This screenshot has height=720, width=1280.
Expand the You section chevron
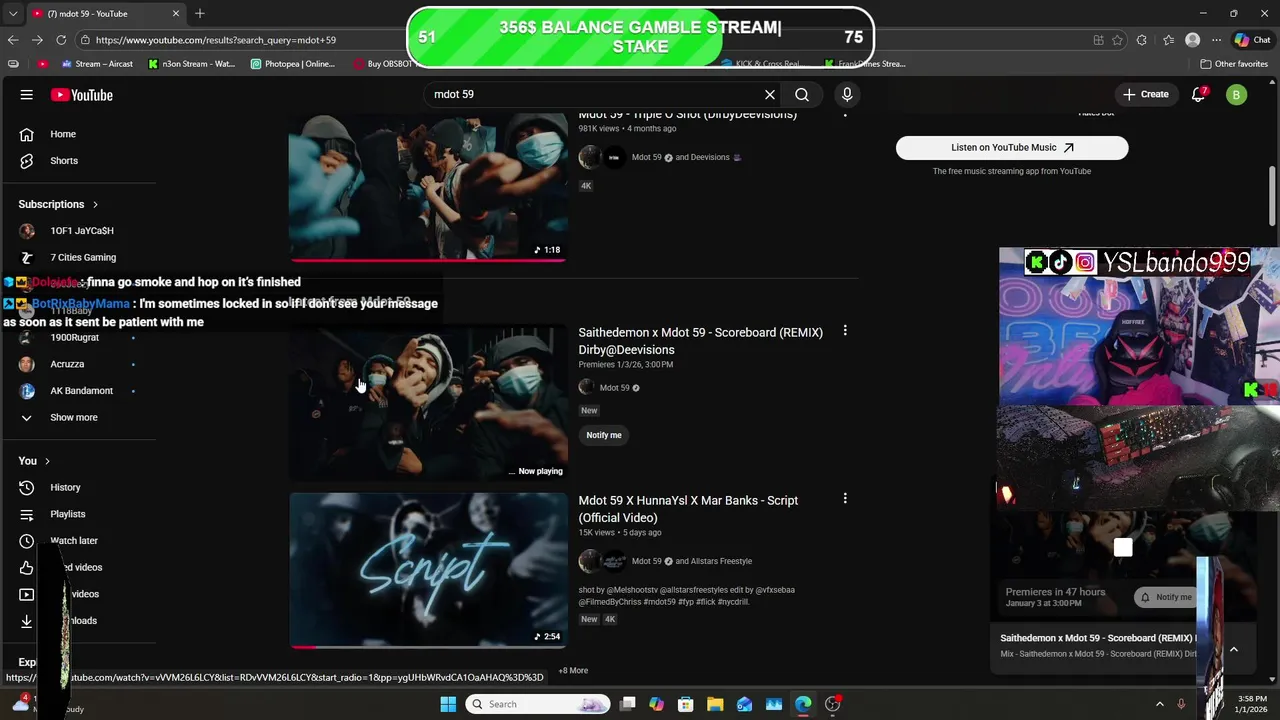(x=47, y=461)
